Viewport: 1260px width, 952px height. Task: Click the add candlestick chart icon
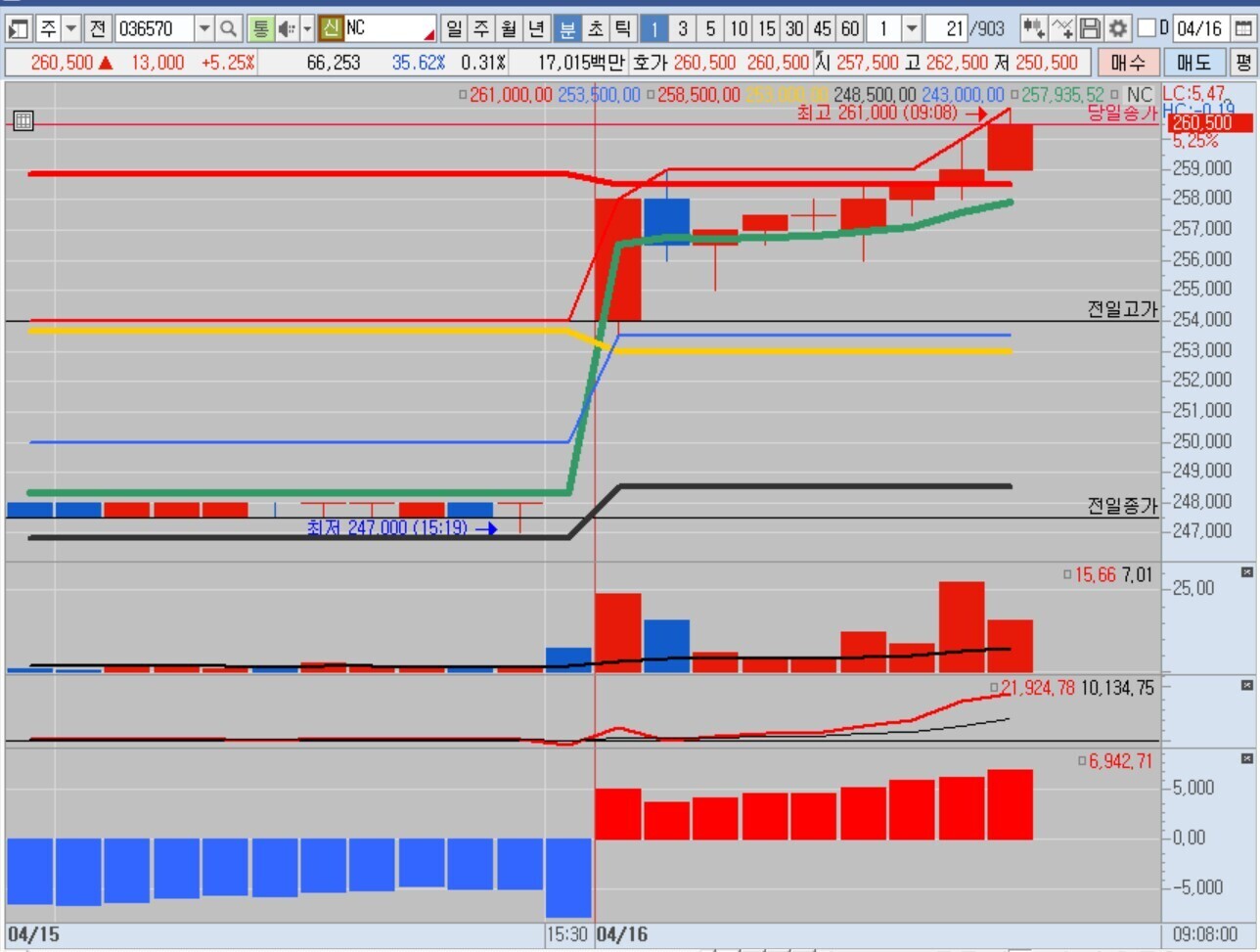[x=1033, y=28]
